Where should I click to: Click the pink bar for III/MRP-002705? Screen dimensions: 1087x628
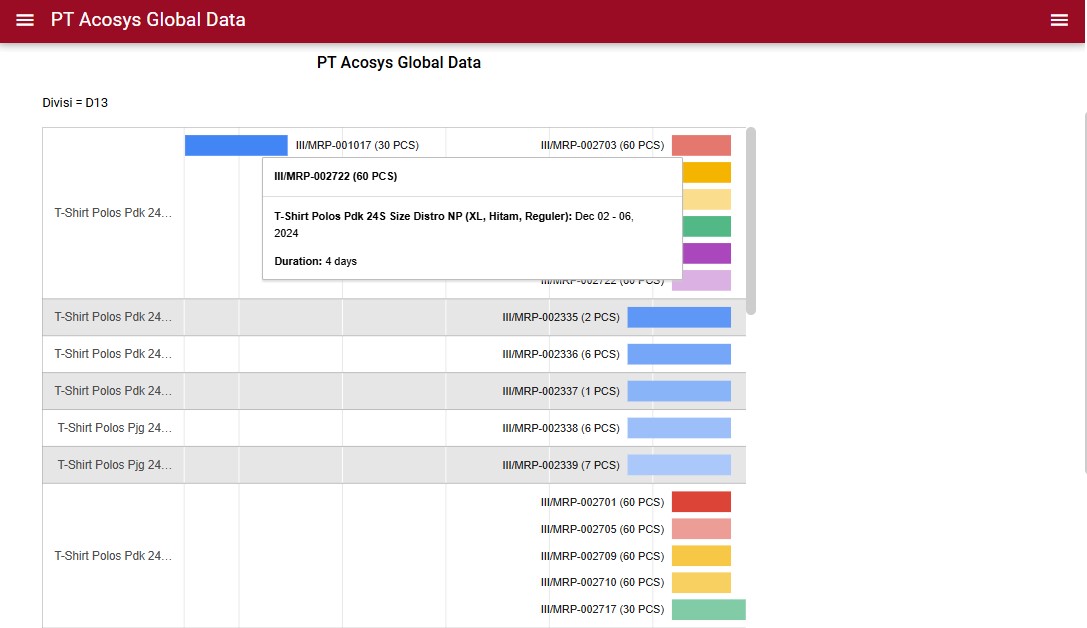701,529
